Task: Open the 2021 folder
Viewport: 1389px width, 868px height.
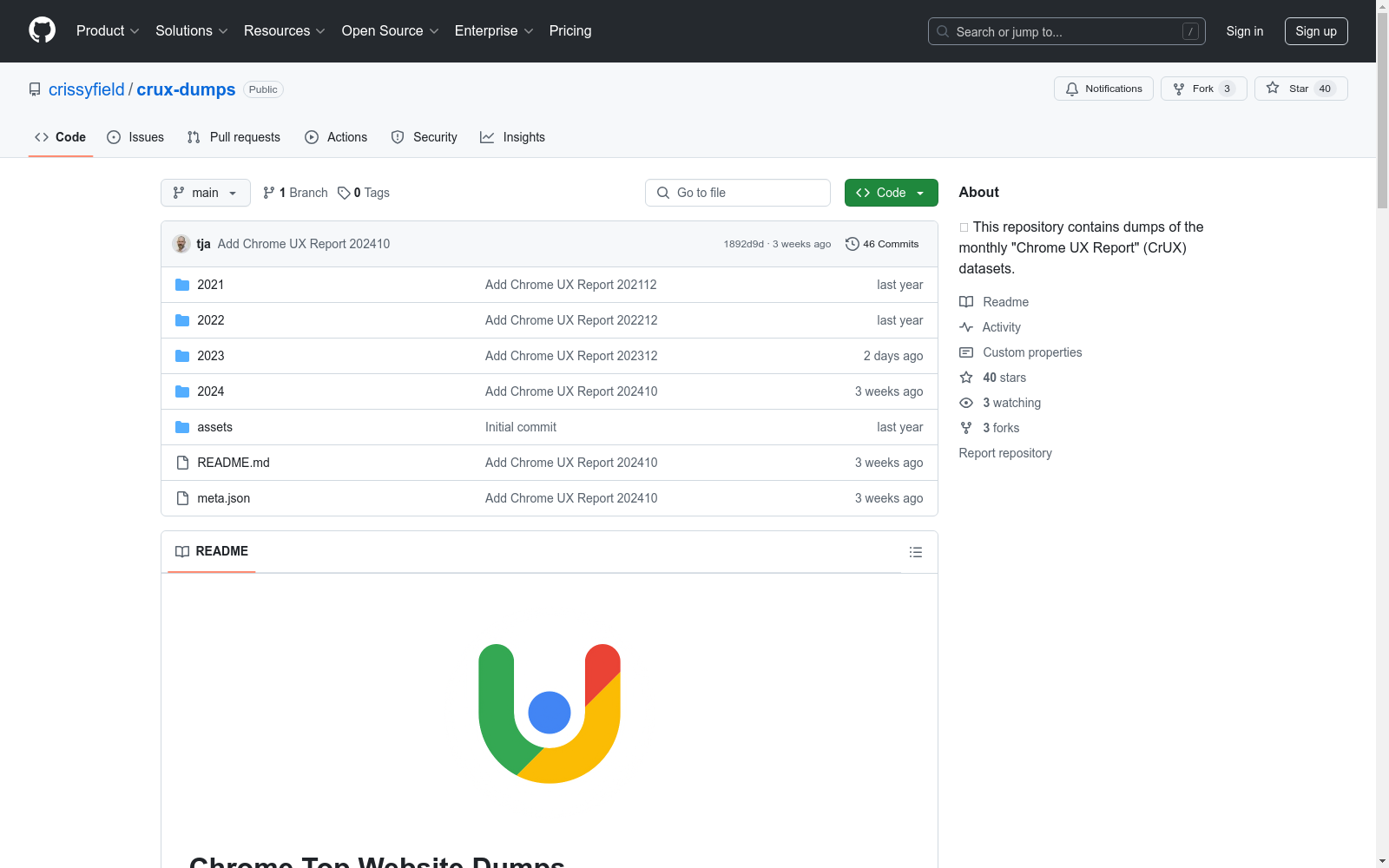Action: [211, 285]
